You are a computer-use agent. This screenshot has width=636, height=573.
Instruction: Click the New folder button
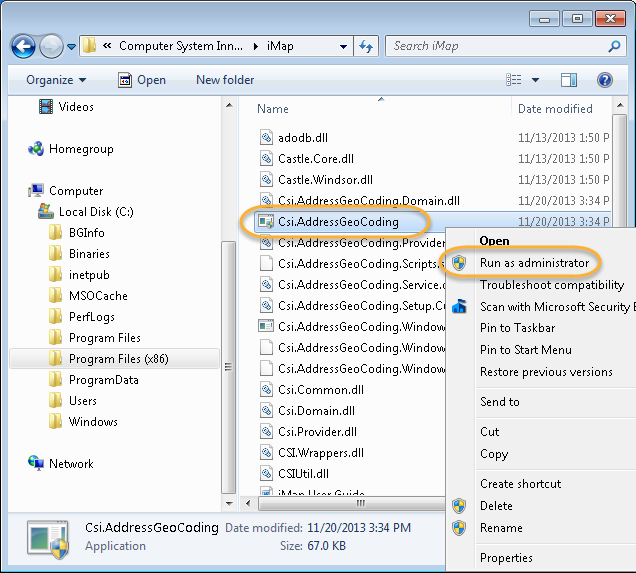point(225,80)
